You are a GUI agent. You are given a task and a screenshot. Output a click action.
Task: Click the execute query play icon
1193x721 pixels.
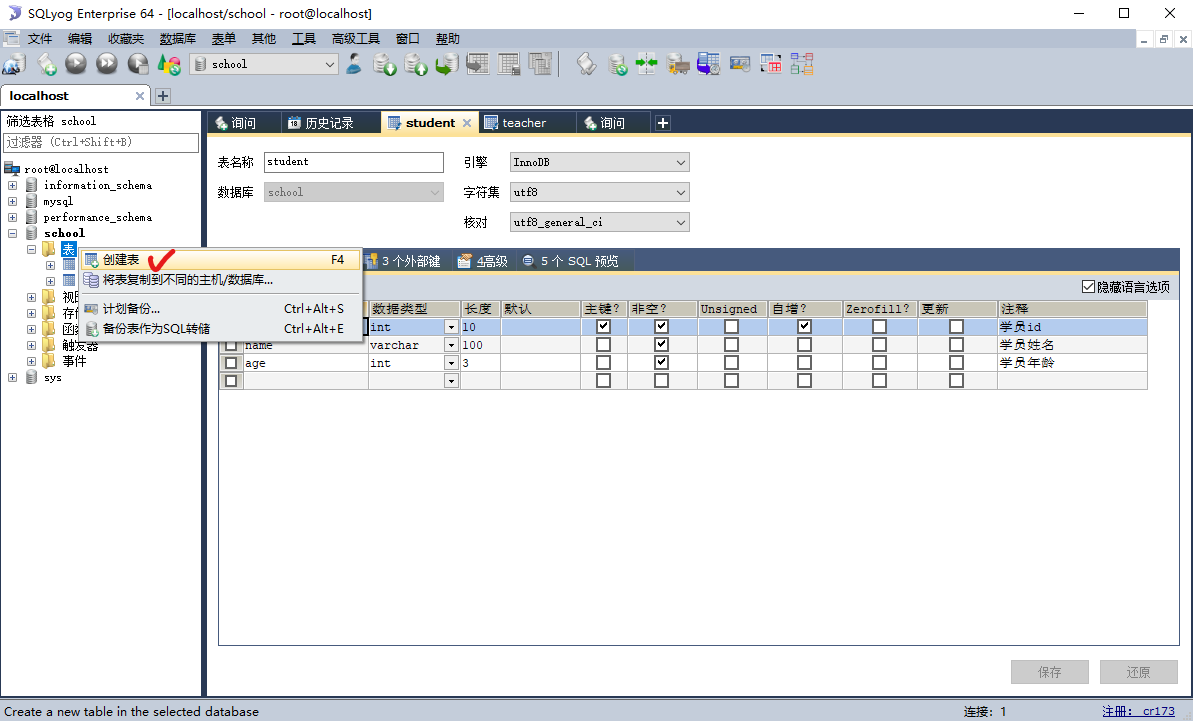coord(76,64)
